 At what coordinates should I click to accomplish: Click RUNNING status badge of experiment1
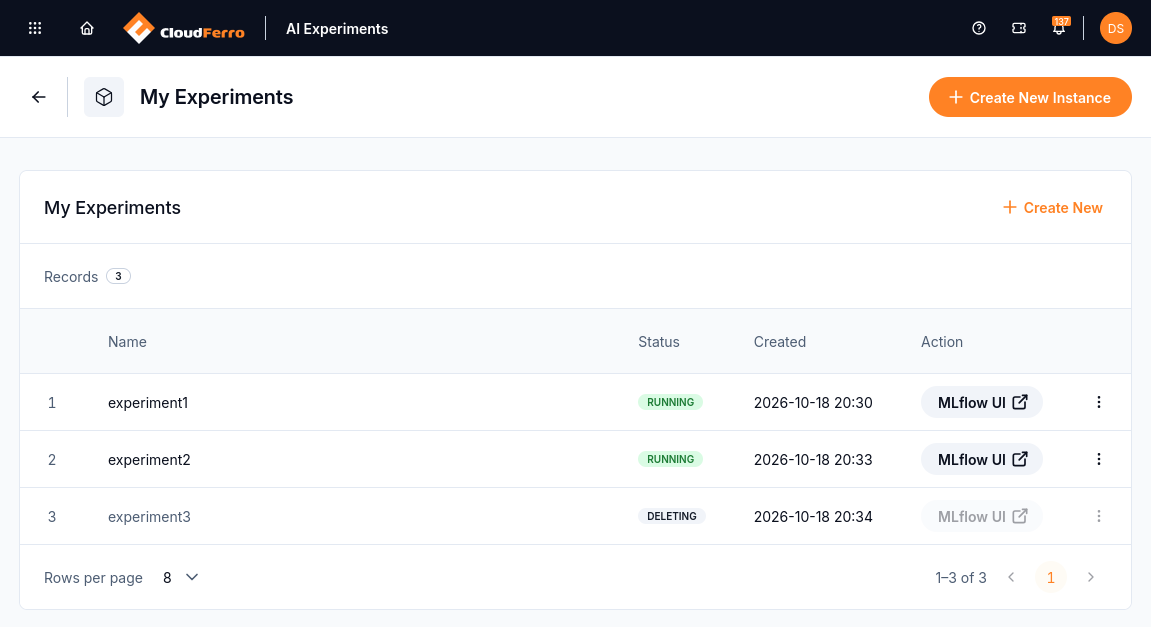670,402
